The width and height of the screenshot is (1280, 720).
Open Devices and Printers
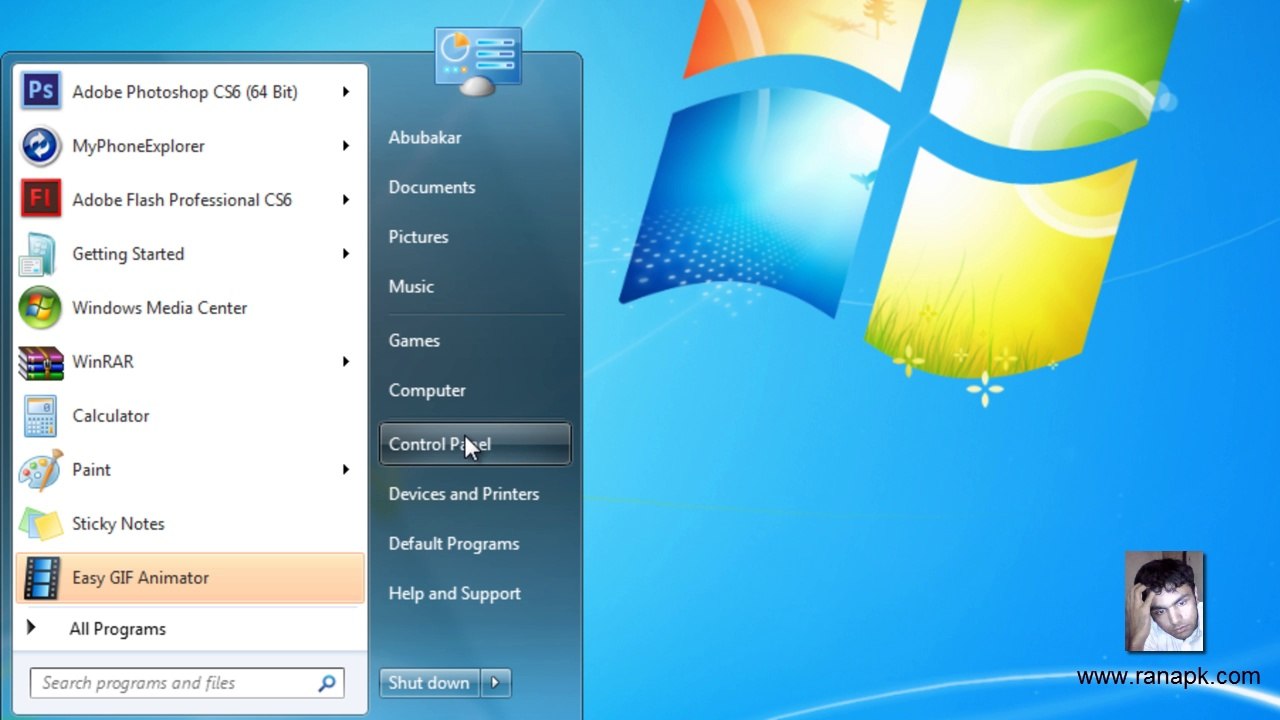[x=464, y=494]
